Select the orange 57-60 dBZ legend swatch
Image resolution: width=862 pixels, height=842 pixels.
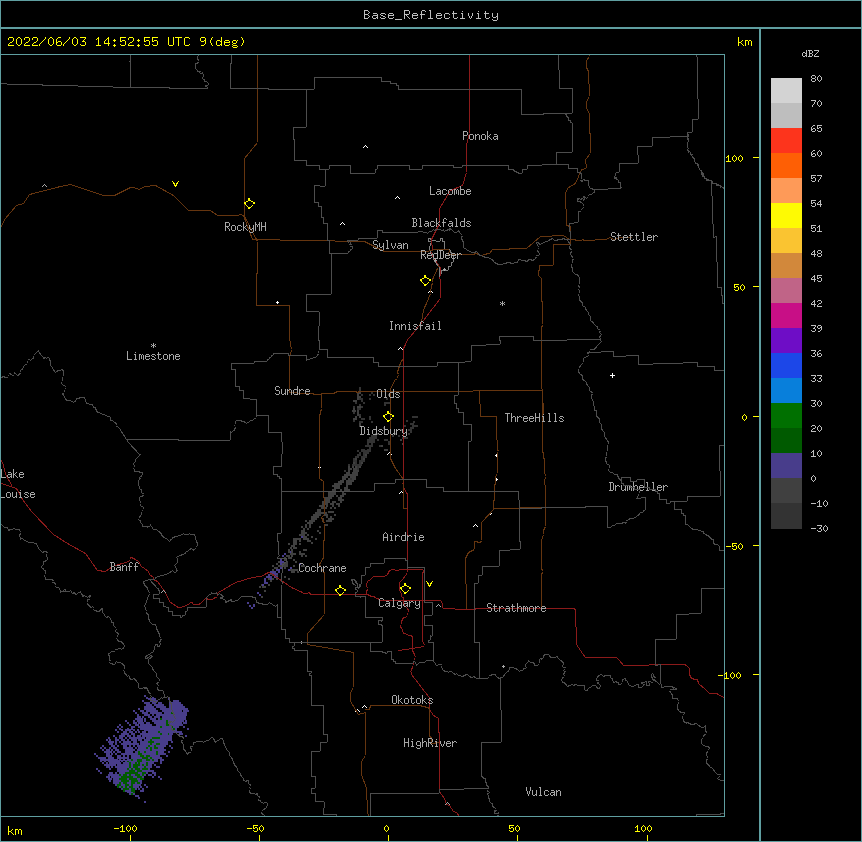(786, 165)
